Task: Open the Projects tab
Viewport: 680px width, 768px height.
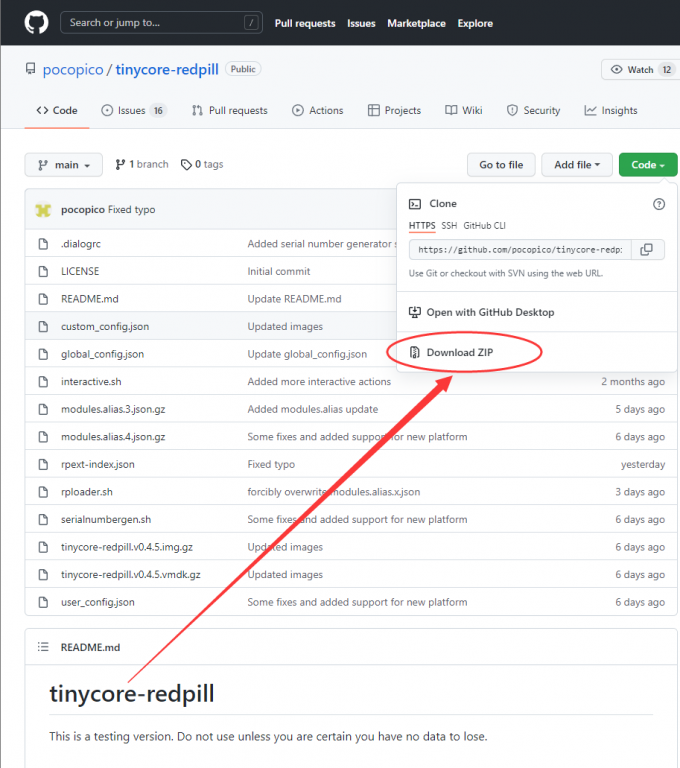Action: [394, 111]
